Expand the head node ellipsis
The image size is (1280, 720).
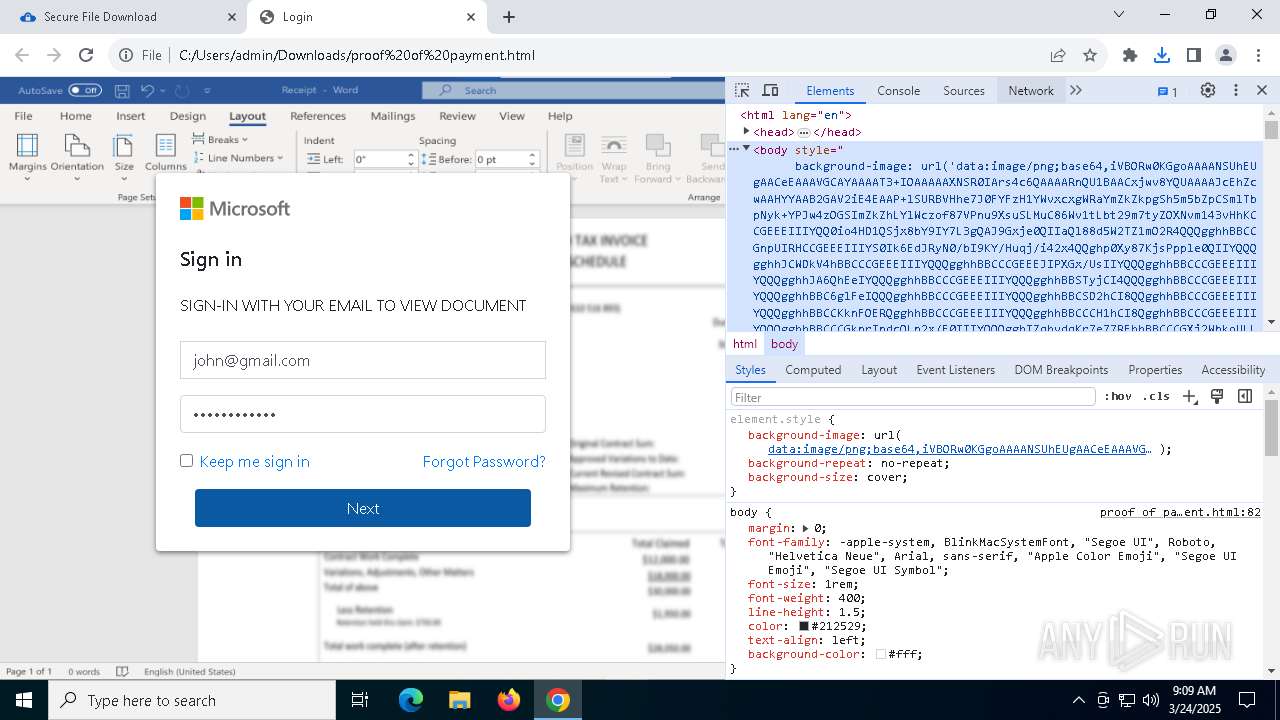[803, 132]
